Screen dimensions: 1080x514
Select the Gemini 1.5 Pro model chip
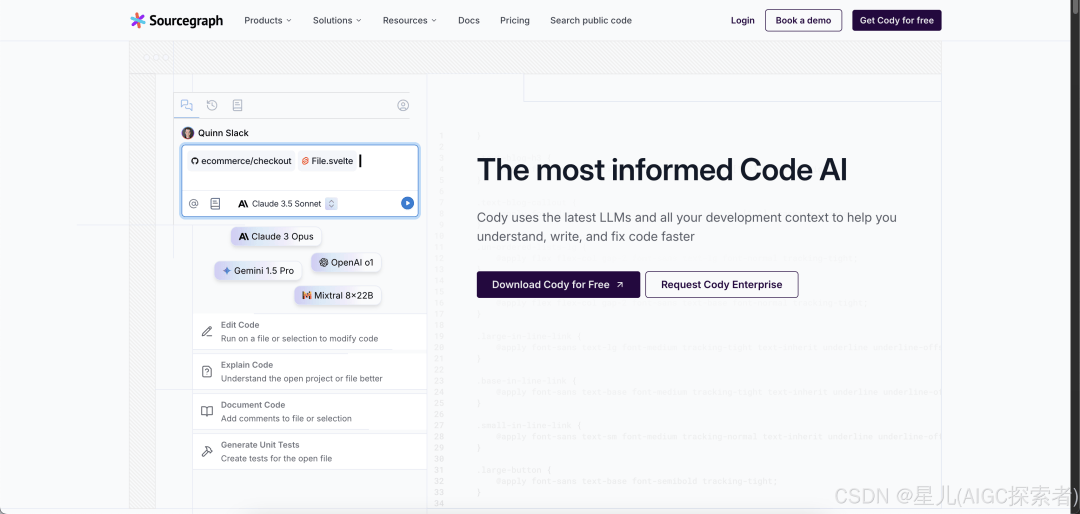coord(259,271)
